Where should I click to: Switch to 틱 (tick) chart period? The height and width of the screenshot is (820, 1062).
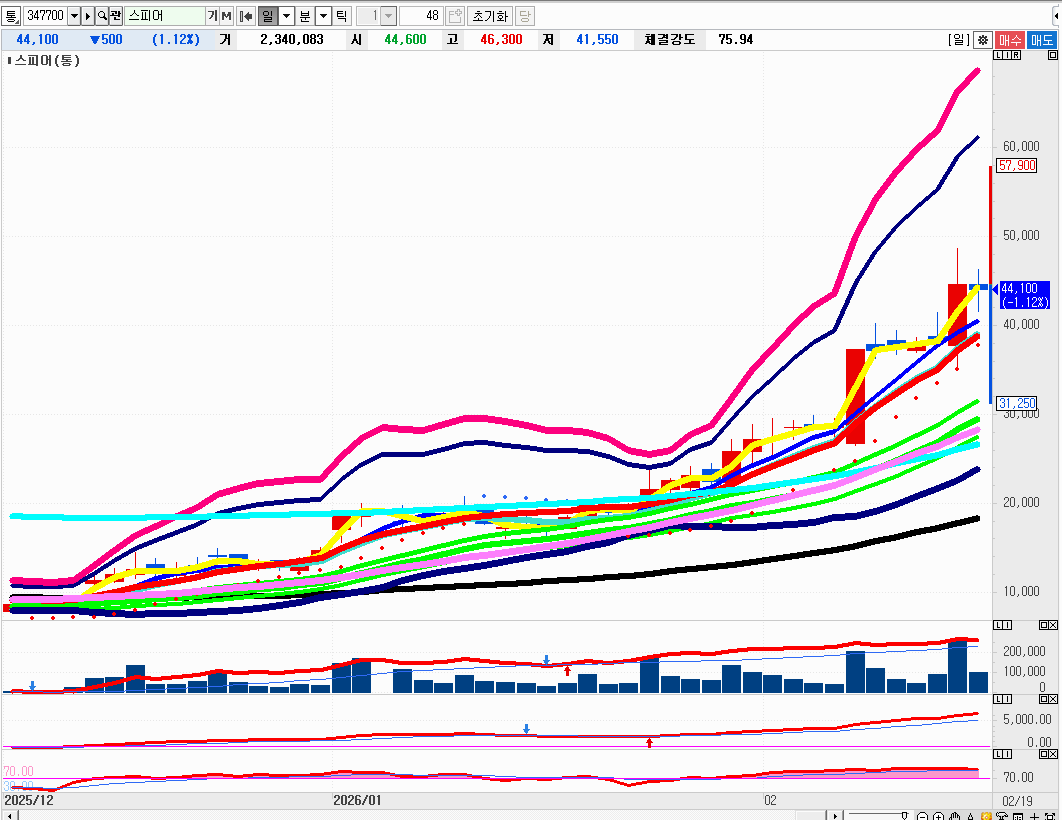pyautogui.click(x=341, y=16)
